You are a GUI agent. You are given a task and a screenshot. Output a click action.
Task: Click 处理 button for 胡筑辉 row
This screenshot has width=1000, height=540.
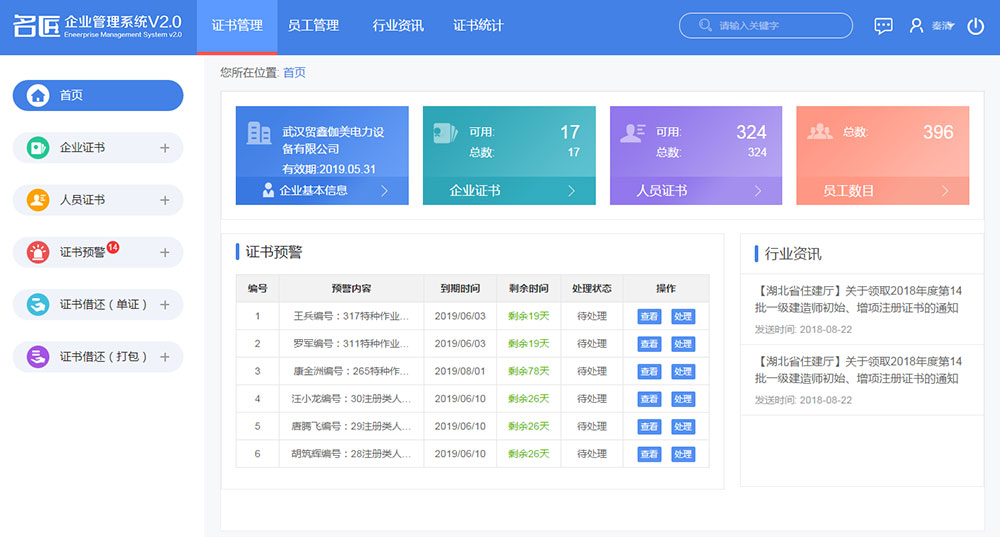683,454
